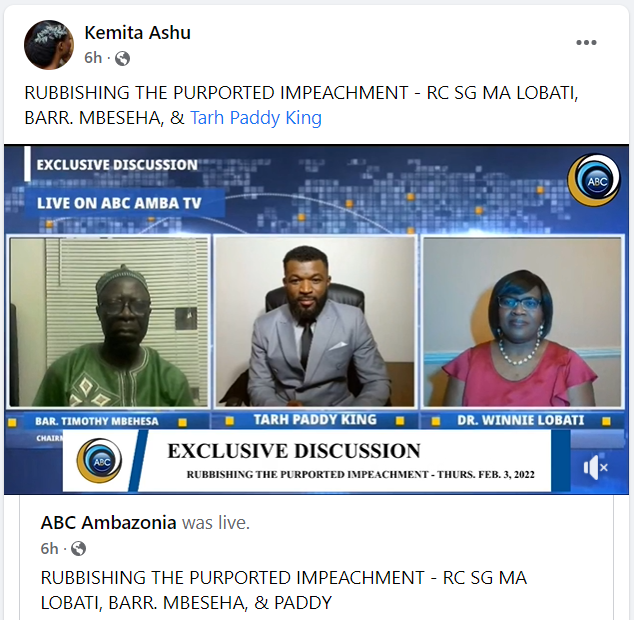The image size is (634, 620).
Task: Click the ABC logo in video corner
Action: point(594,180)
